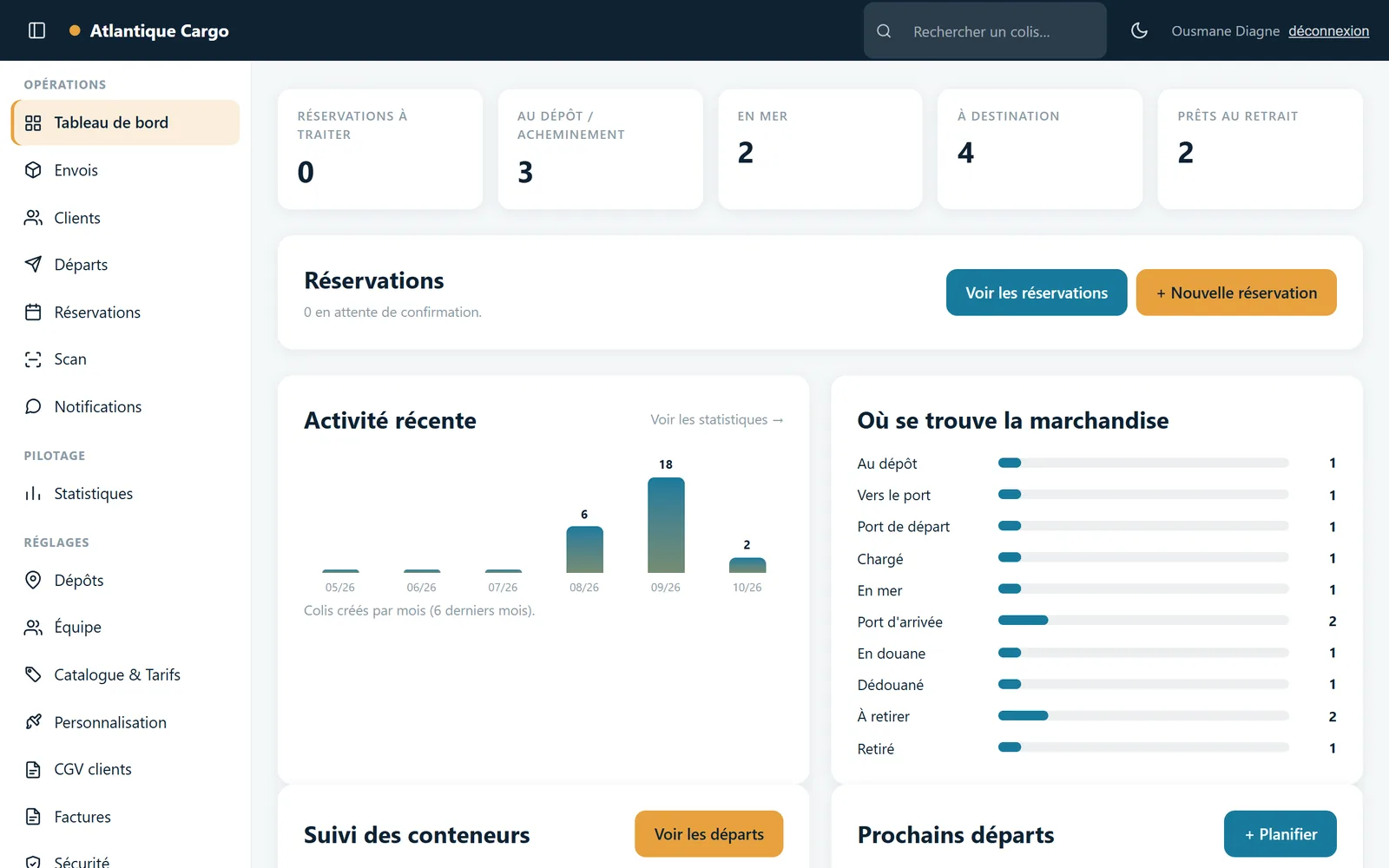
Task: Open Statistiques via the bar chart icon
Action: 33,494
